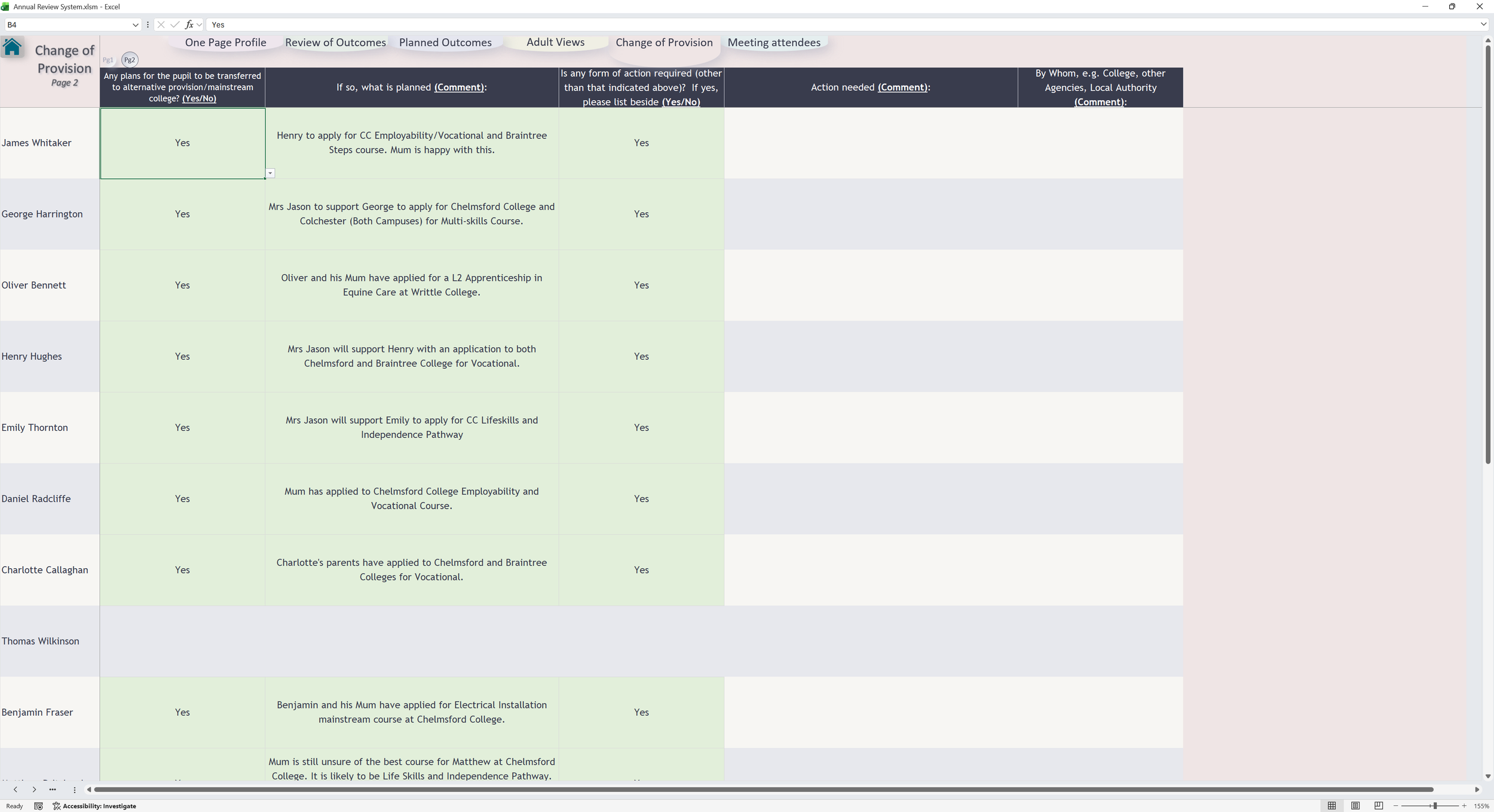This screenshot has width=1494, height=812.
Task: Open Accessibility: Investigate in status bar
Action: 94,806
